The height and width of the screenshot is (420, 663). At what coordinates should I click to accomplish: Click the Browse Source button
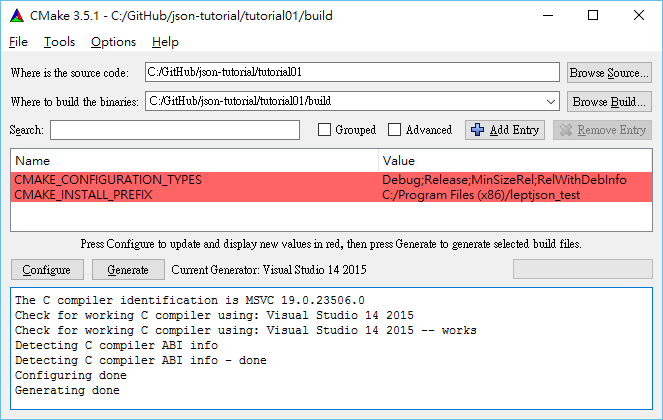click(609, 73)
